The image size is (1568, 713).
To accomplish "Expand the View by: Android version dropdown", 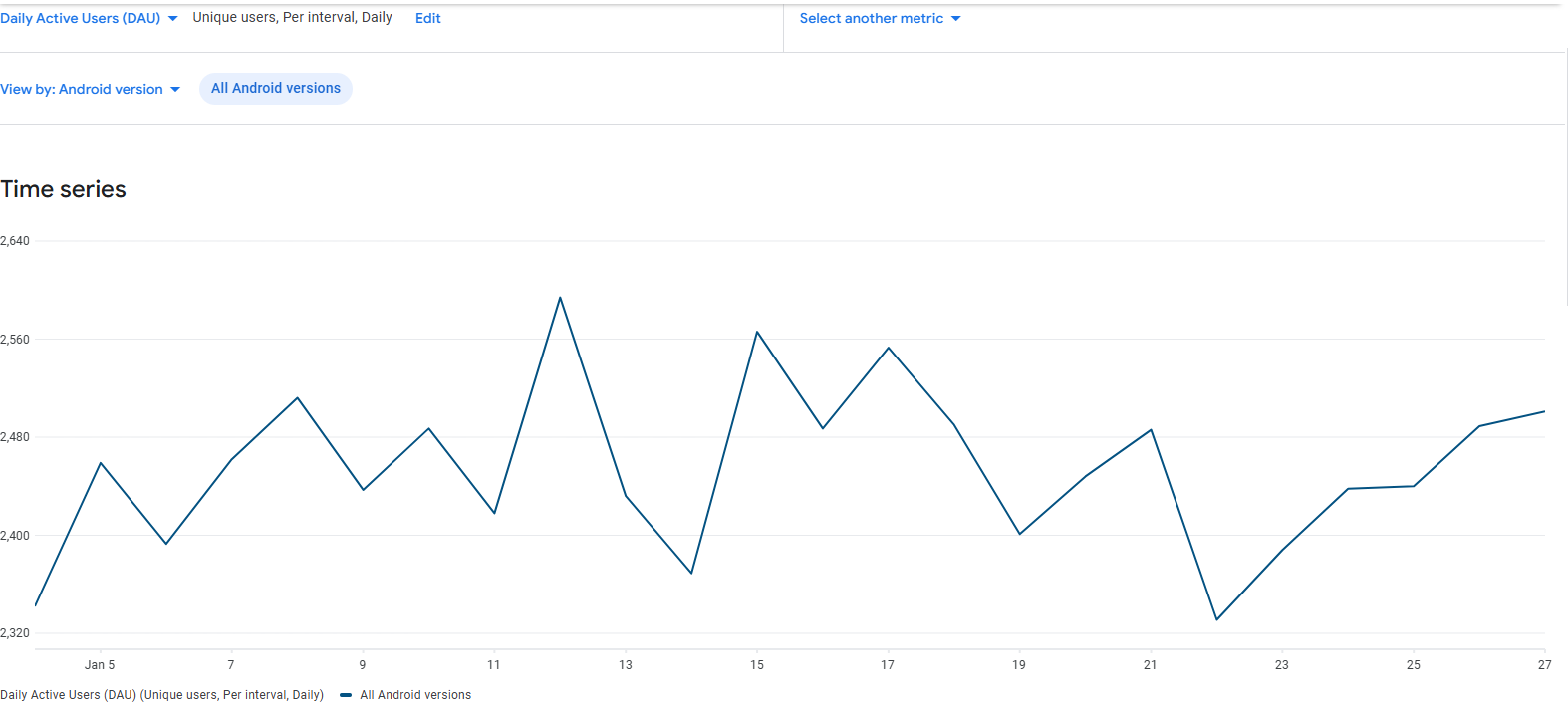I will pyautogui.click(x=91, y=89).
